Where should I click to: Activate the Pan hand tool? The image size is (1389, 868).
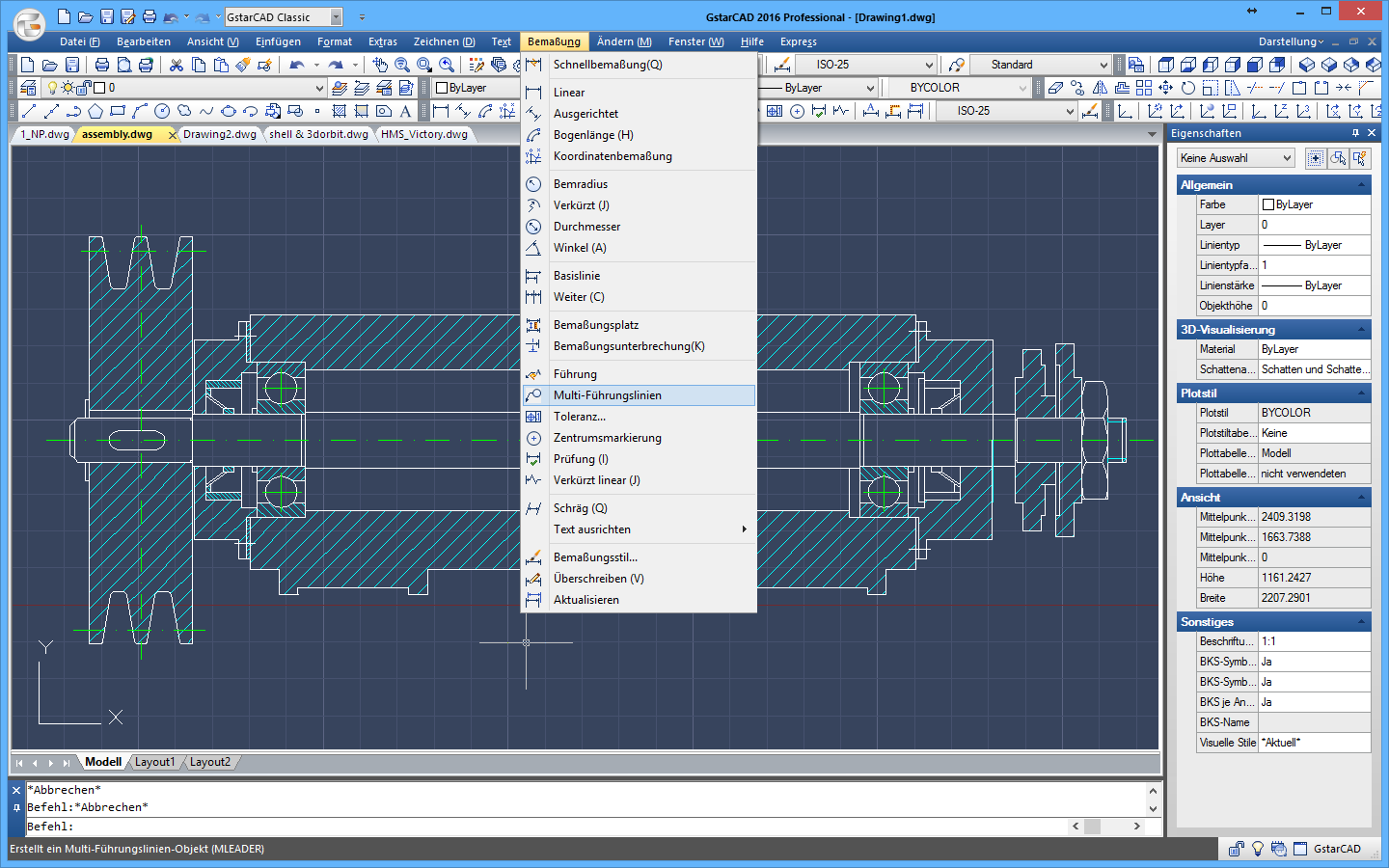click(x=380, y=65)
